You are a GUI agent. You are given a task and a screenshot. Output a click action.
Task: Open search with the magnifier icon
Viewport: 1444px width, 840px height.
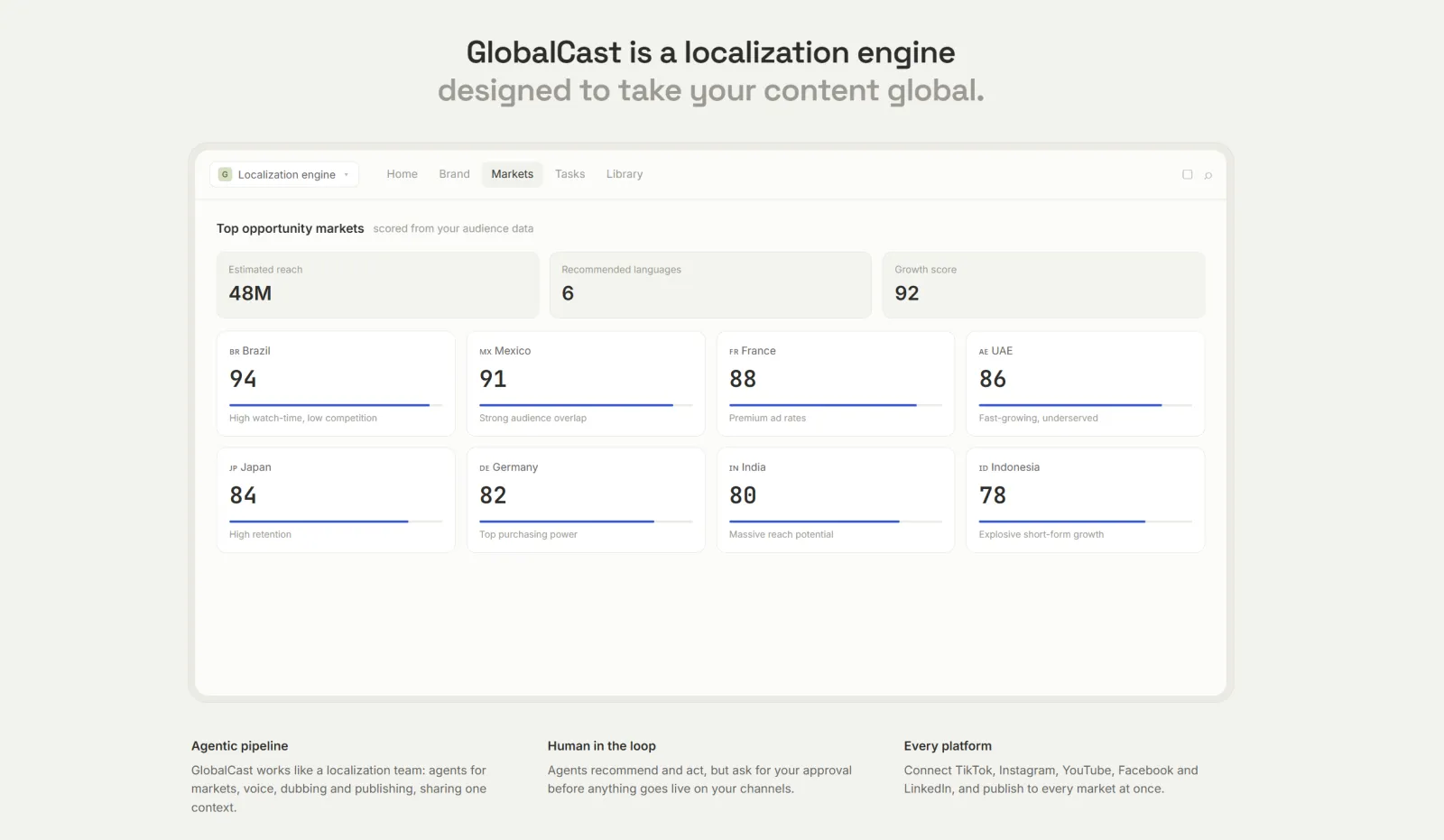[x=1208, y=175]
